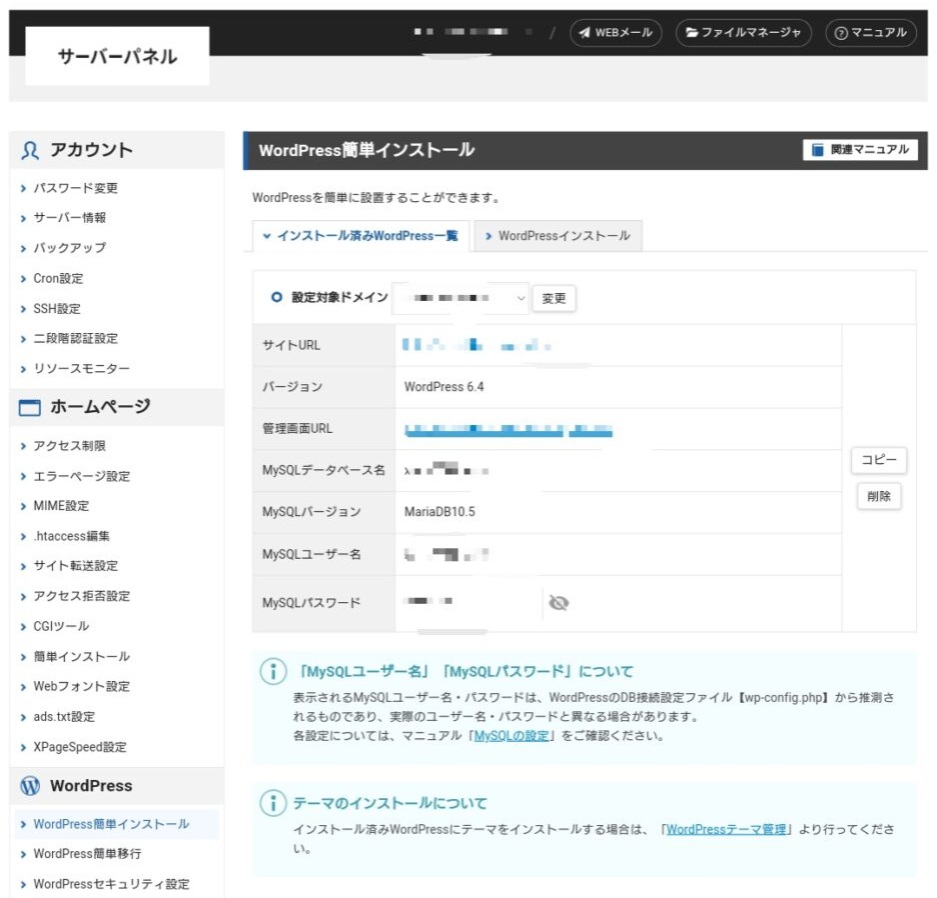Open WEBメール from the top bar
This screenshot has height=898, width=937.
click(616, 32)
